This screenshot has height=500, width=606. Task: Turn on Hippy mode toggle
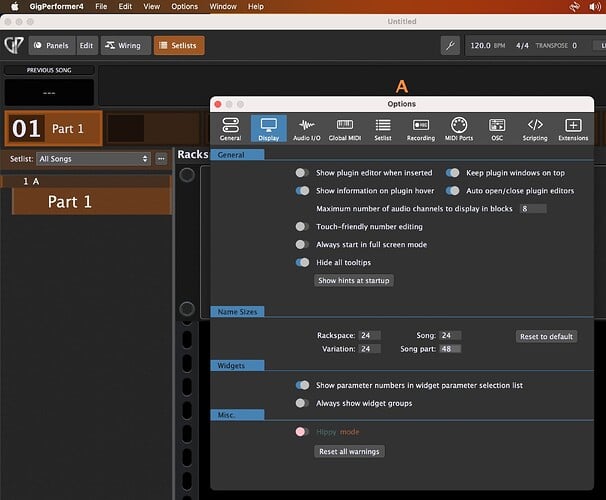pyautogui.click(x=302, y=432)
